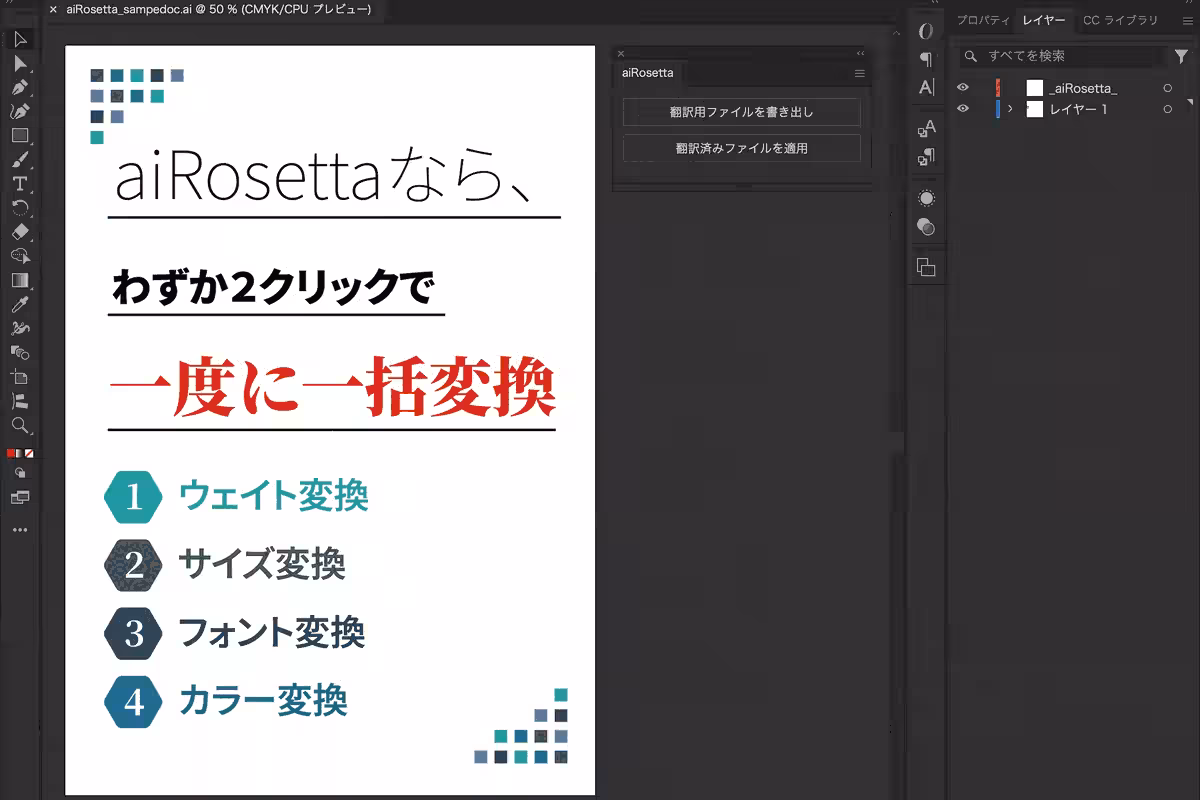Expand the レイヤー 1 layer
1200x800 pixels.
coord(1010,109)
